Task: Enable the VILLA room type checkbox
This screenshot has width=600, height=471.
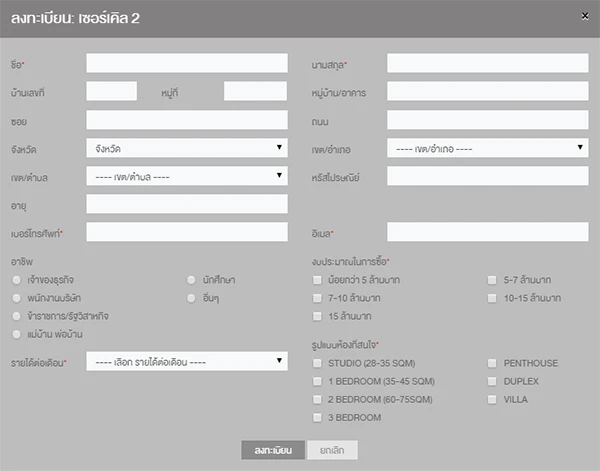Action: pyautogui.click(x=492, y=399)
